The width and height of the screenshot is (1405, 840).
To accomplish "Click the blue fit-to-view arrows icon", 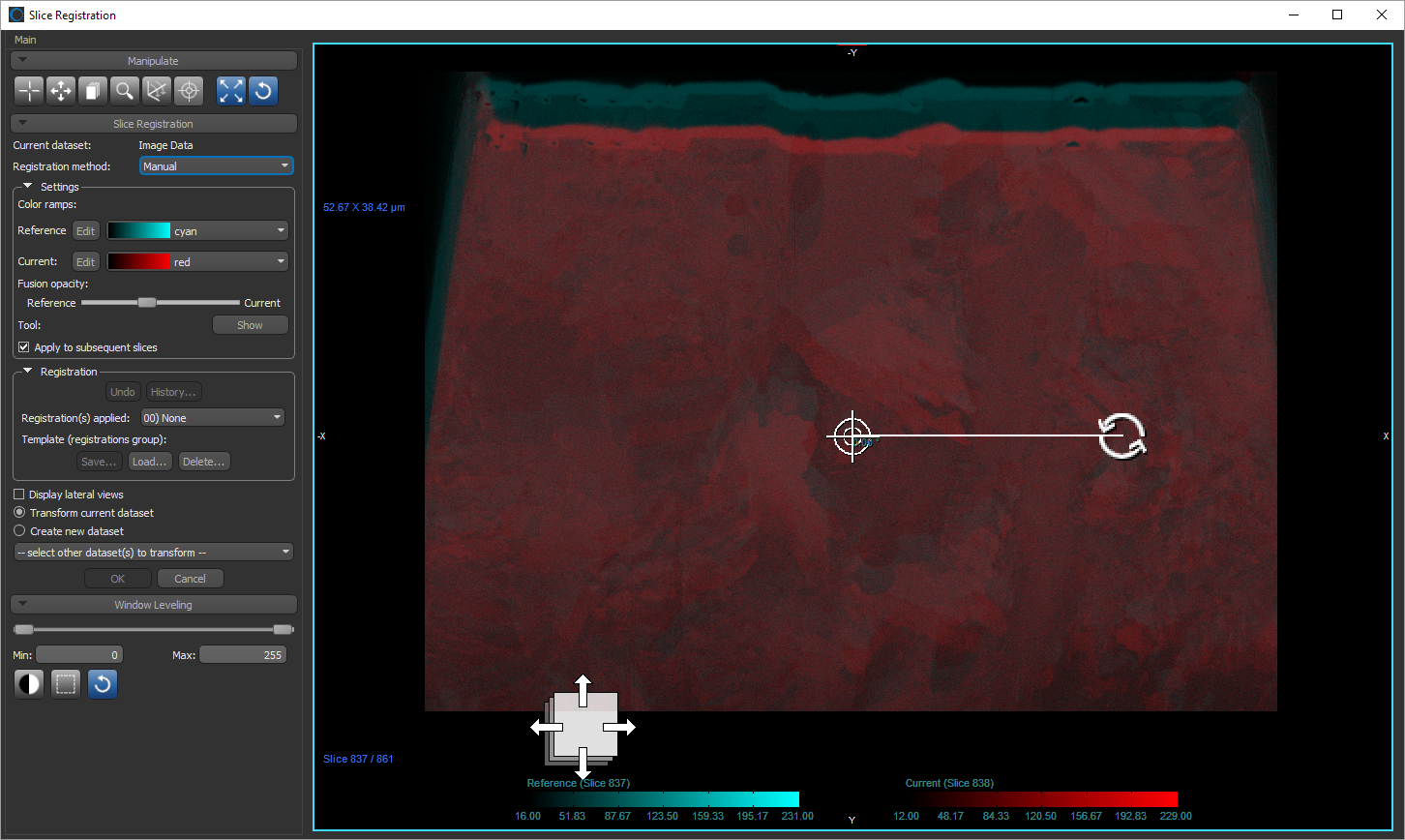I will click(x=231, y=91).
